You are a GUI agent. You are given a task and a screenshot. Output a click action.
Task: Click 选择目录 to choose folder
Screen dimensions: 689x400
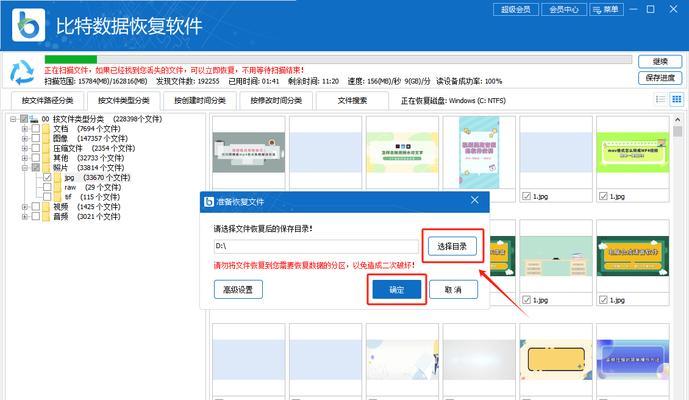[x=452, y=246]
